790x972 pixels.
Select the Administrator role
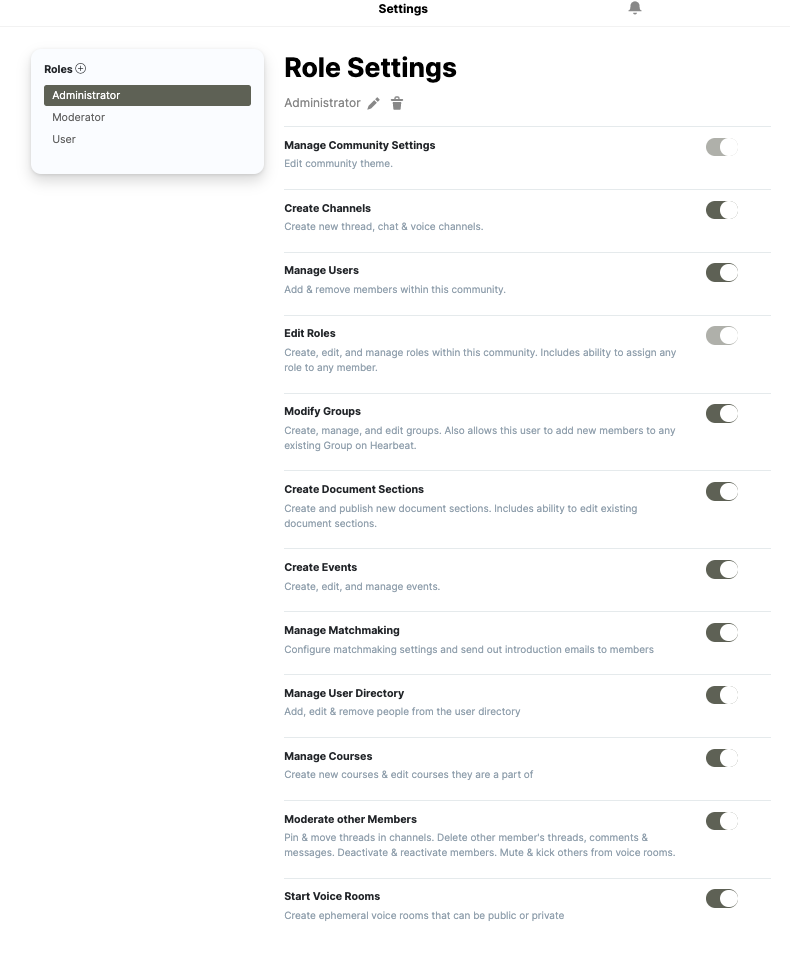pos(147,95)
